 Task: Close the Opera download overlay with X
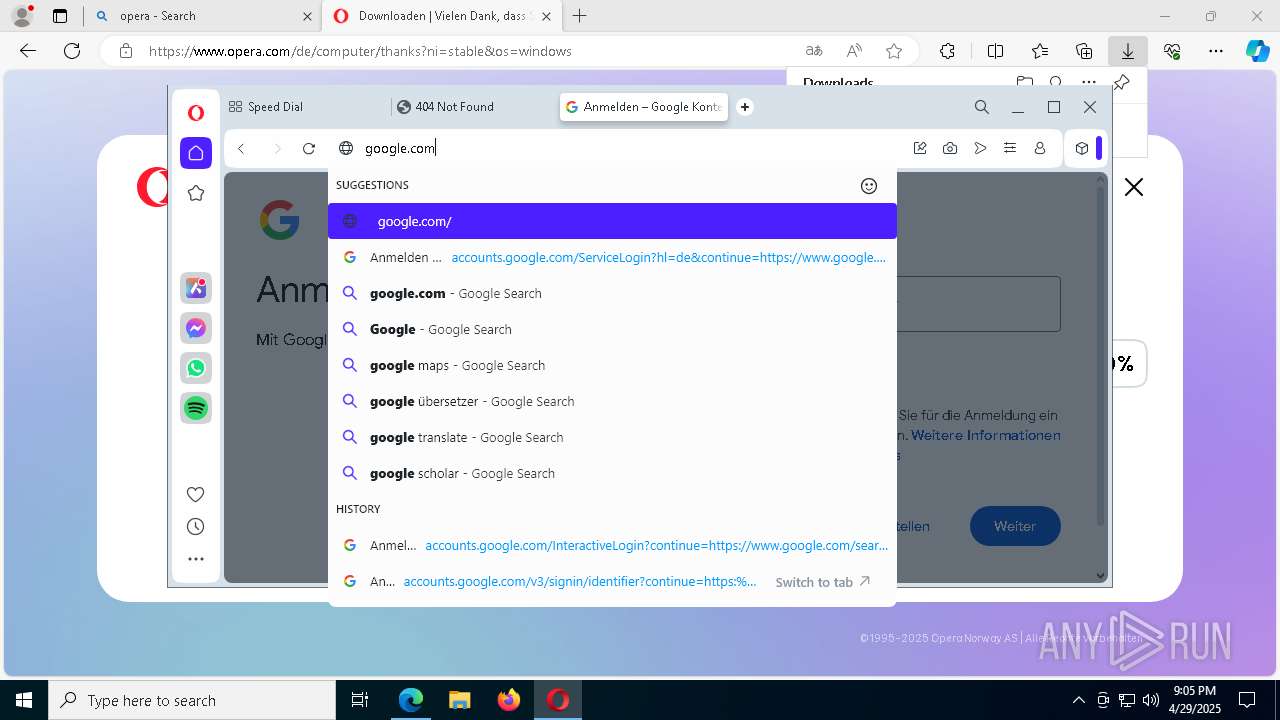pos(1133,187)
